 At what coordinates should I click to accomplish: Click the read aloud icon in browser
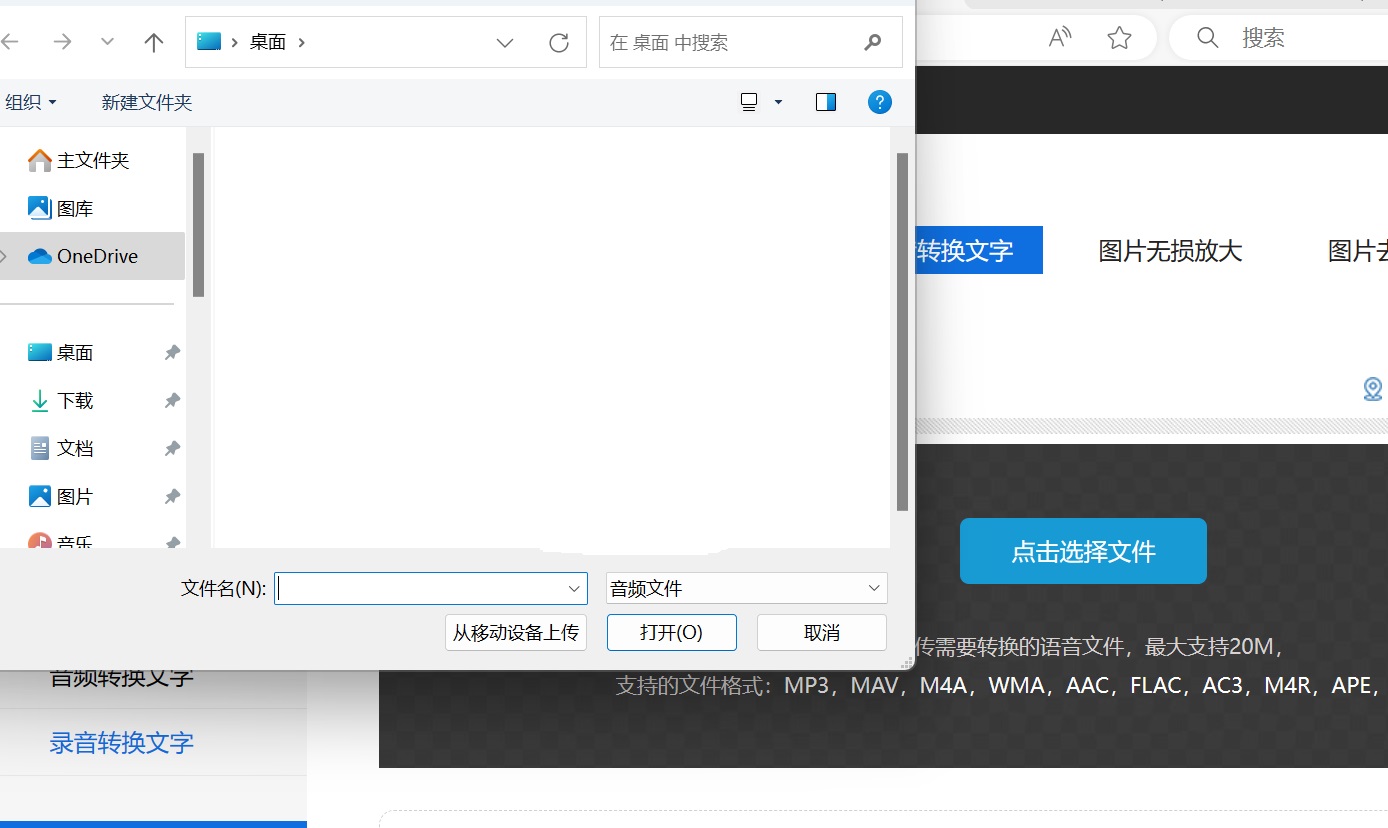pyautogui.click(x=1060, y=38)
